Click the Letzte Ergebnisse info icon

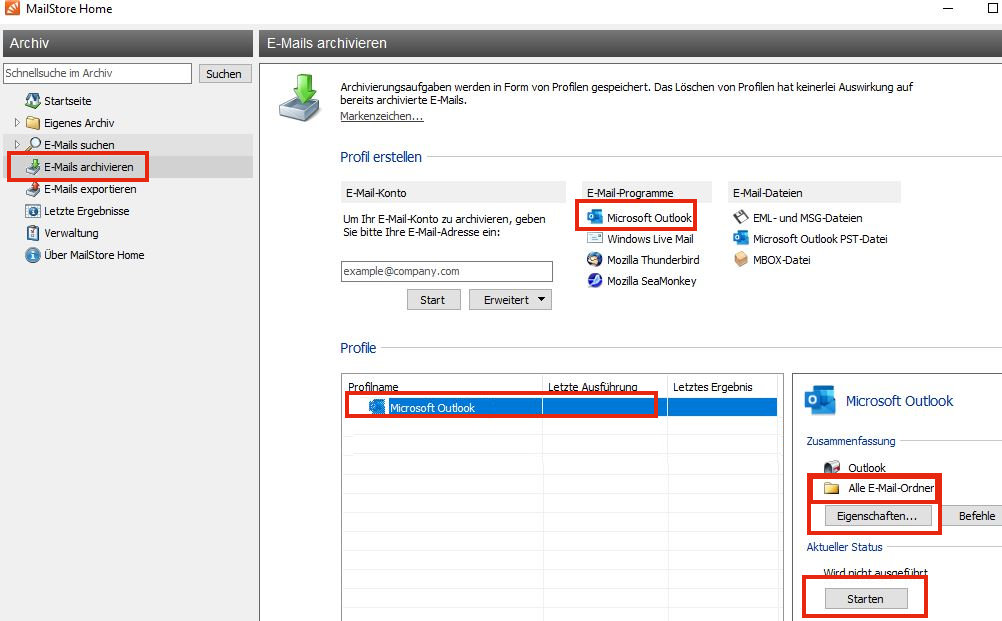(33, 211)
